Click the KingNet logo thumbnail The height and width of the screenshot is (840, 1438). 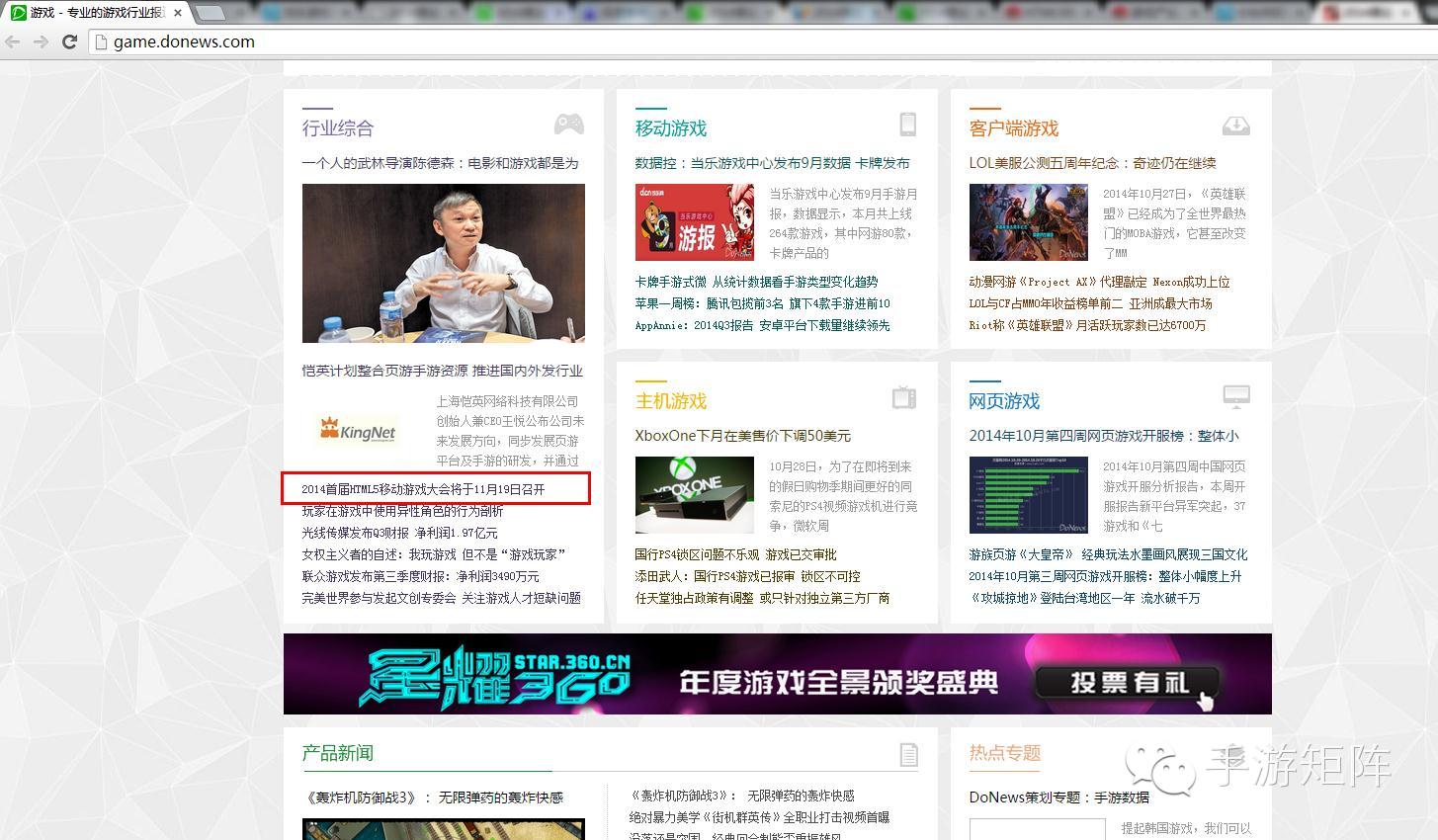point(359,431)
